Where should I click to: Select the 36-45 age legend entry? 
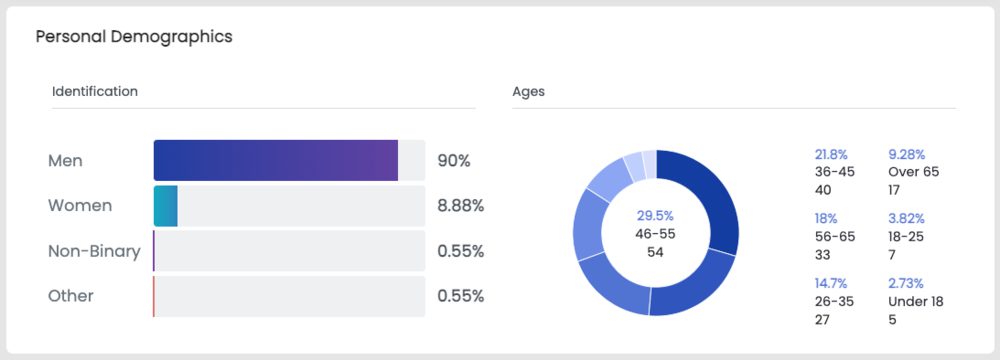(835, 172)
